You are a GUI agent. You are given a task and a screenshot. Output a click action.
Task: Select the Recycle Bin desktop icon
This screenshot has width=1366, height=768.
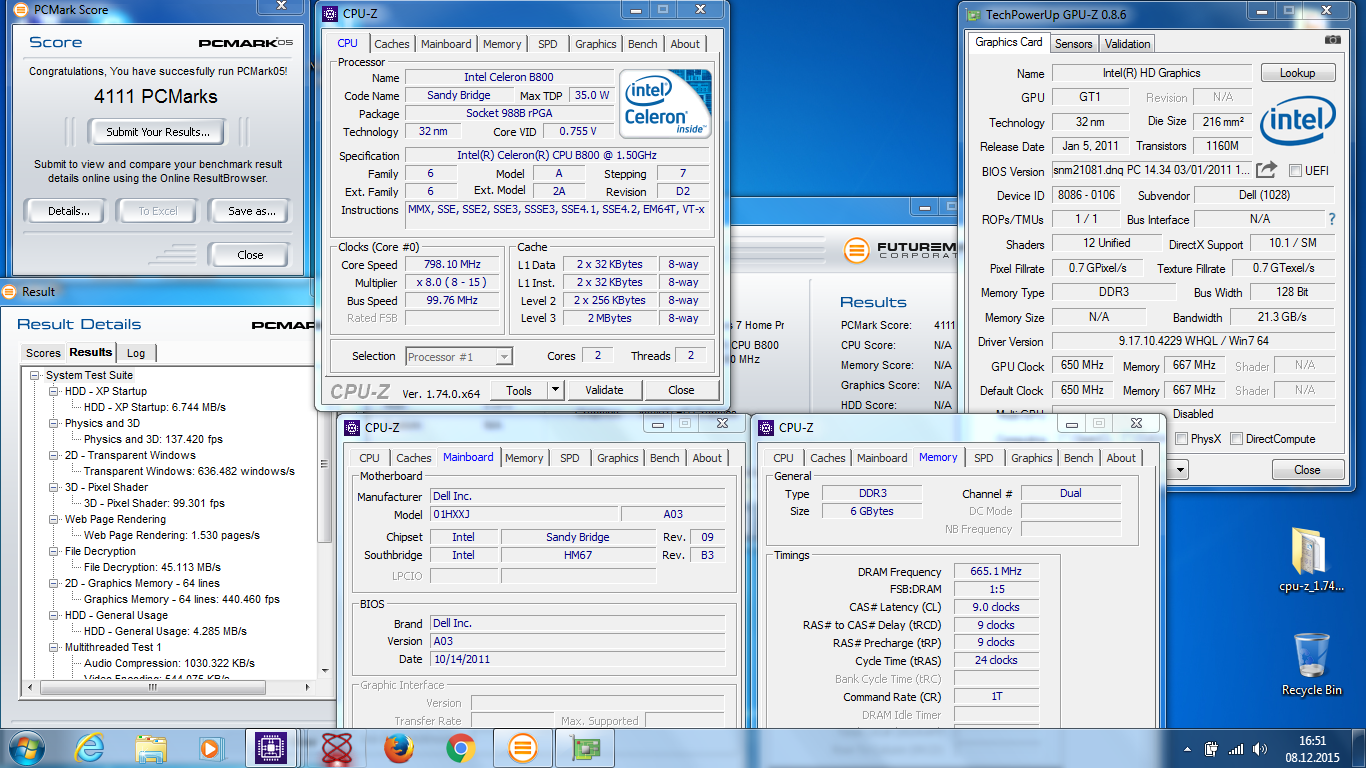click(1311, 664)
